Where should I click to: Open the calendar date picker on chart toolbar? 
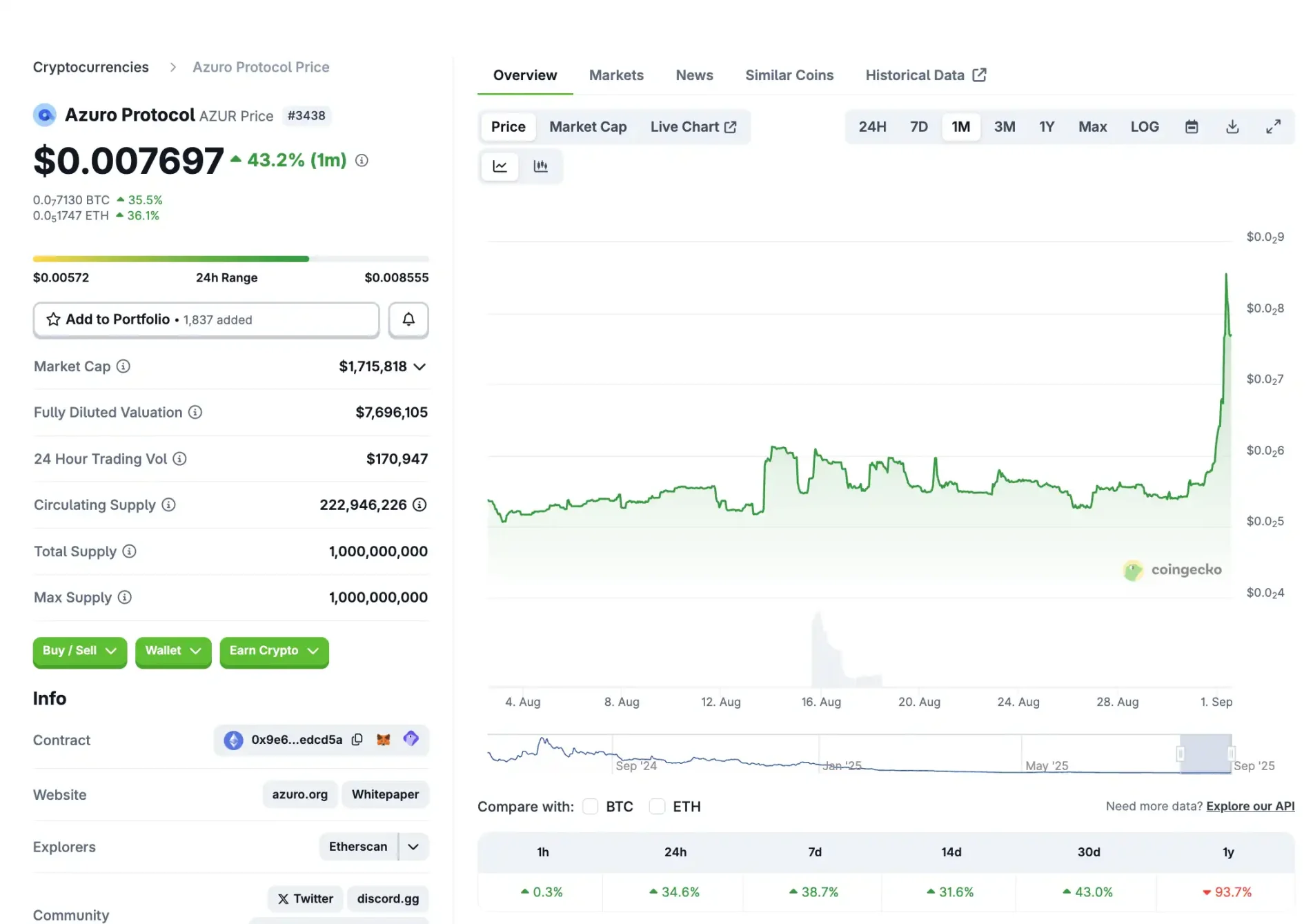(x=1192, y=126)
